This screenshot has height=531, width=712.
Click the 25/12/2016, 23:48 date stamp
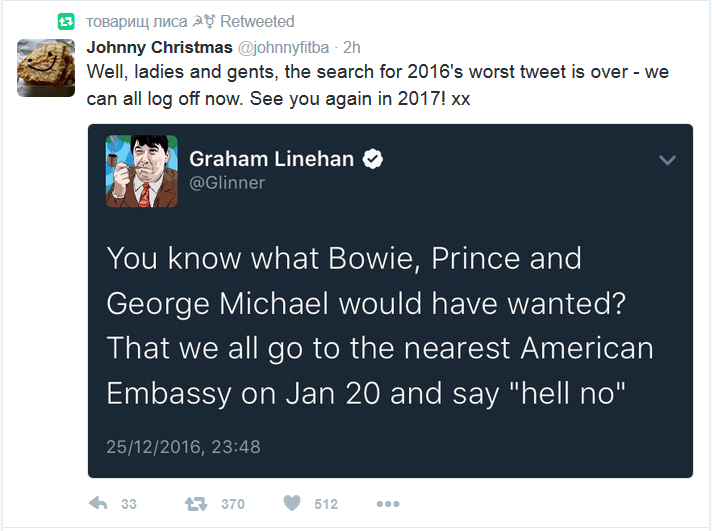pyautogui.click(x=183, y=447)
